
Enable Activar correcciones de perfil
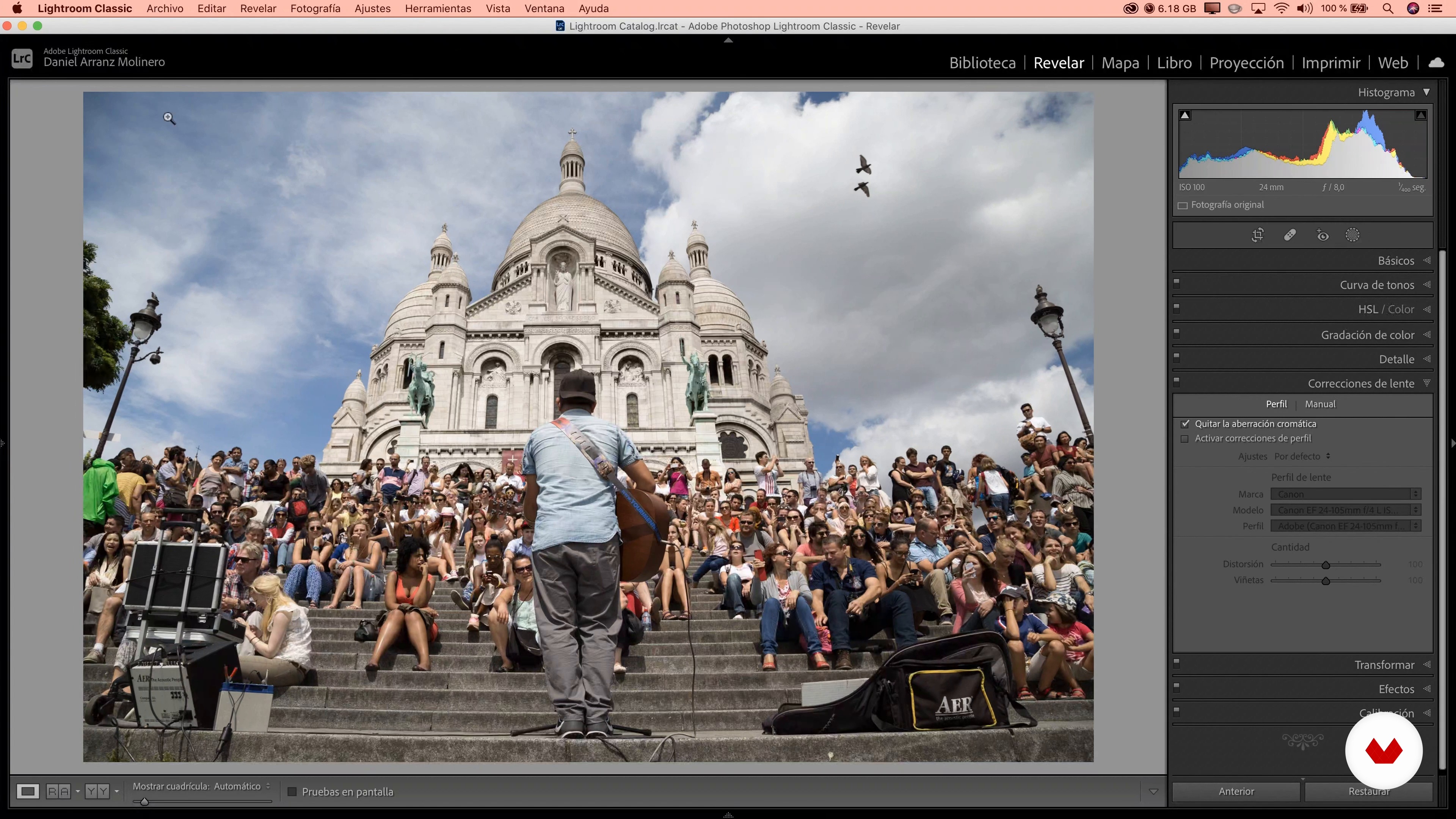[x=1185, y=439]
